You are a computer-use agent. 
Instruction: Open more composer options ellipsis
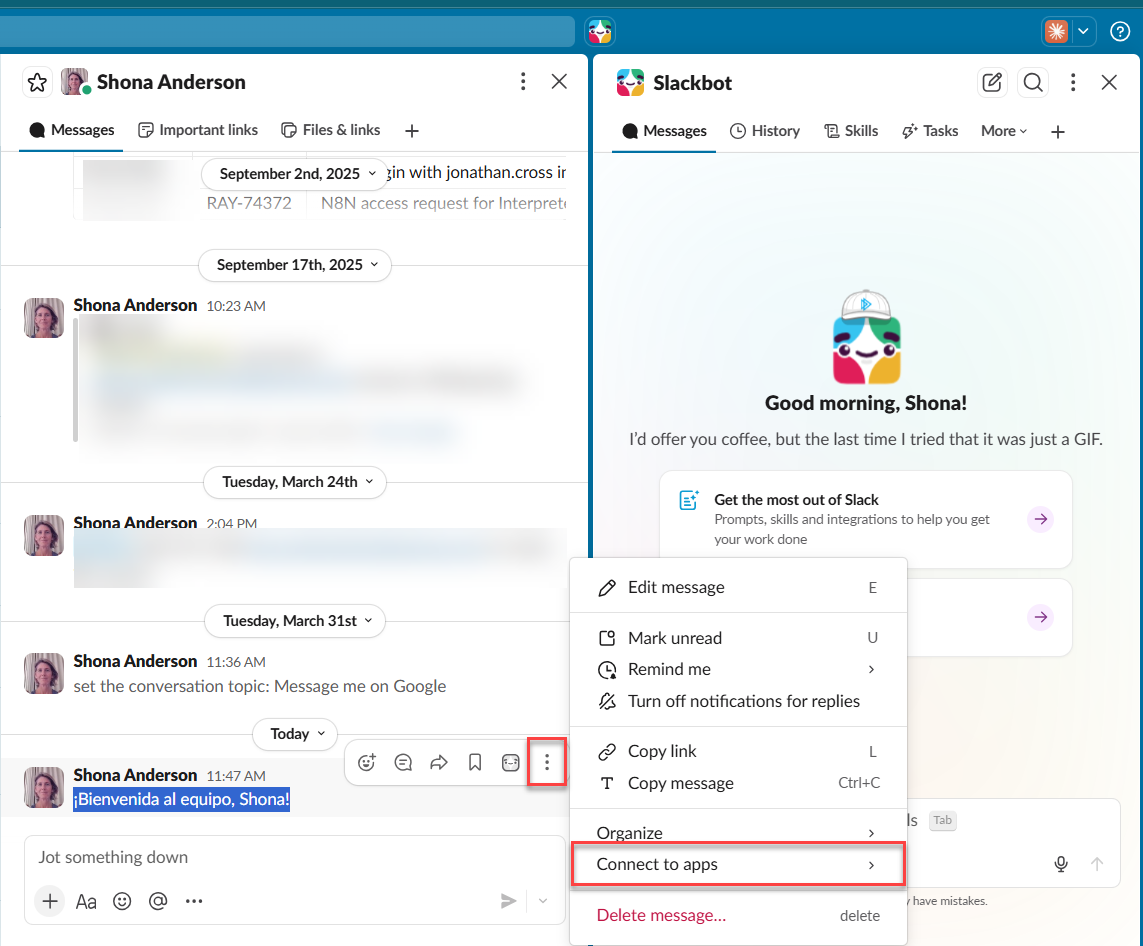click(x=193, y=902)
